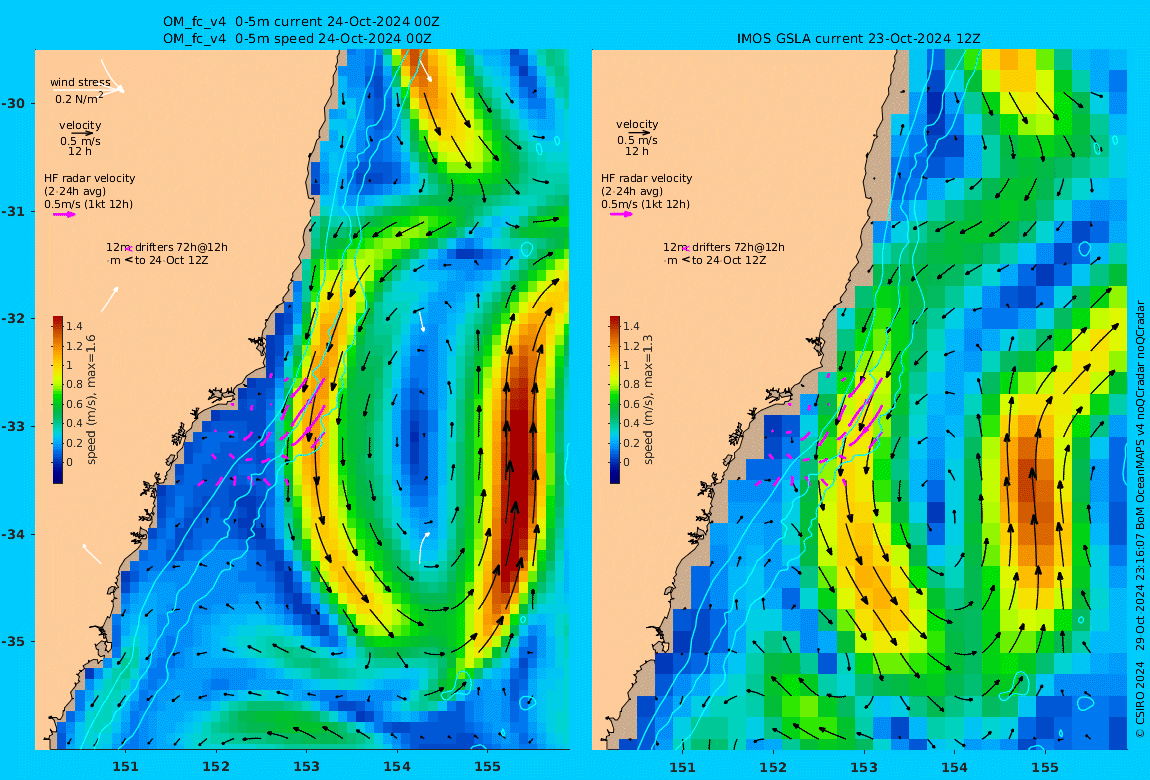Image resolution: width=1150 pixels, height=780 pixels.
Task: Click 'HF radar velocity' label in IMOS GSLA map
Action: (x=647, y=178)
